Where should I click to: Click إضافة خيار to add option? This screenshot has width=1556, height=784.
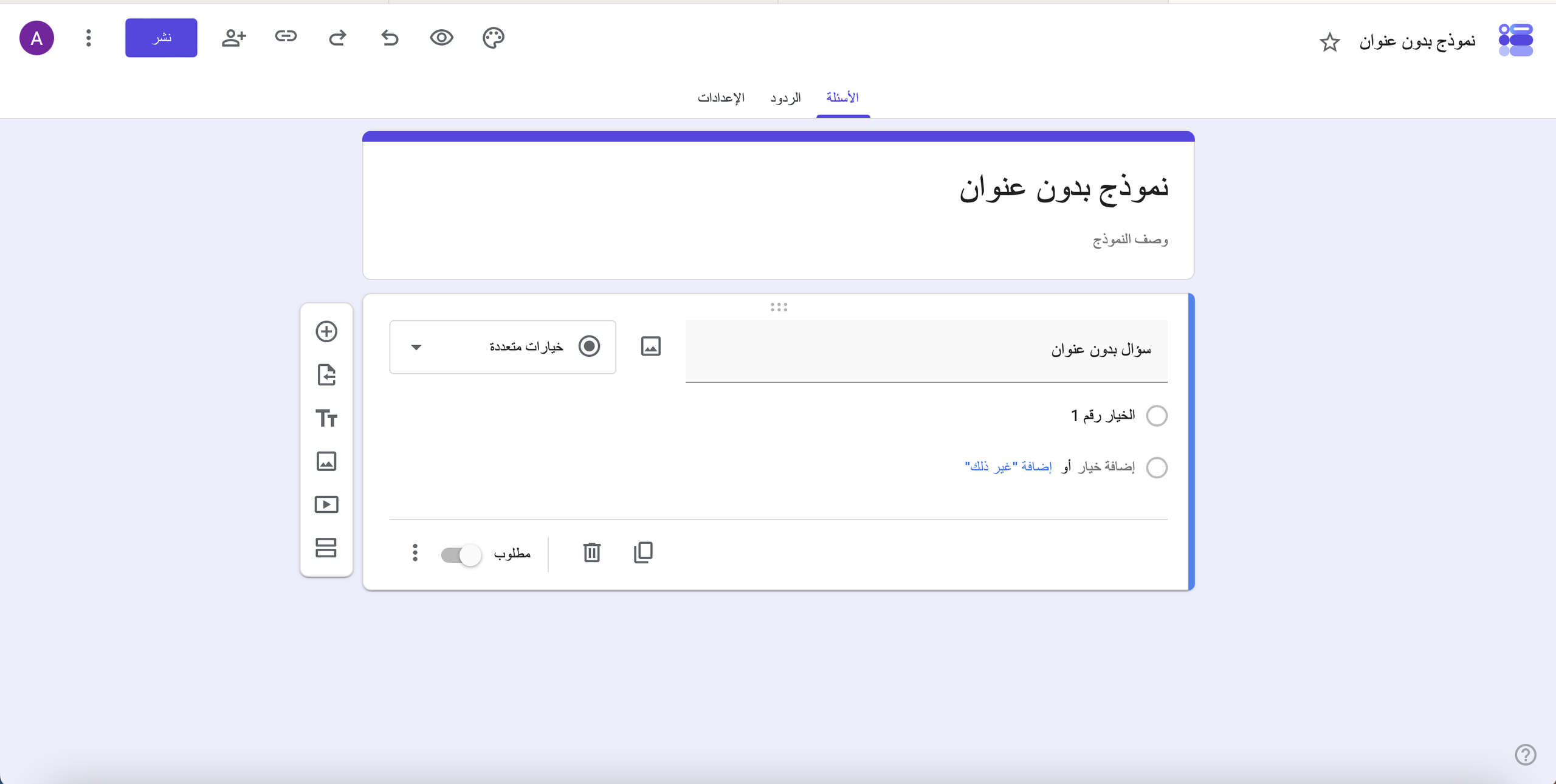tap(1106, 466)
